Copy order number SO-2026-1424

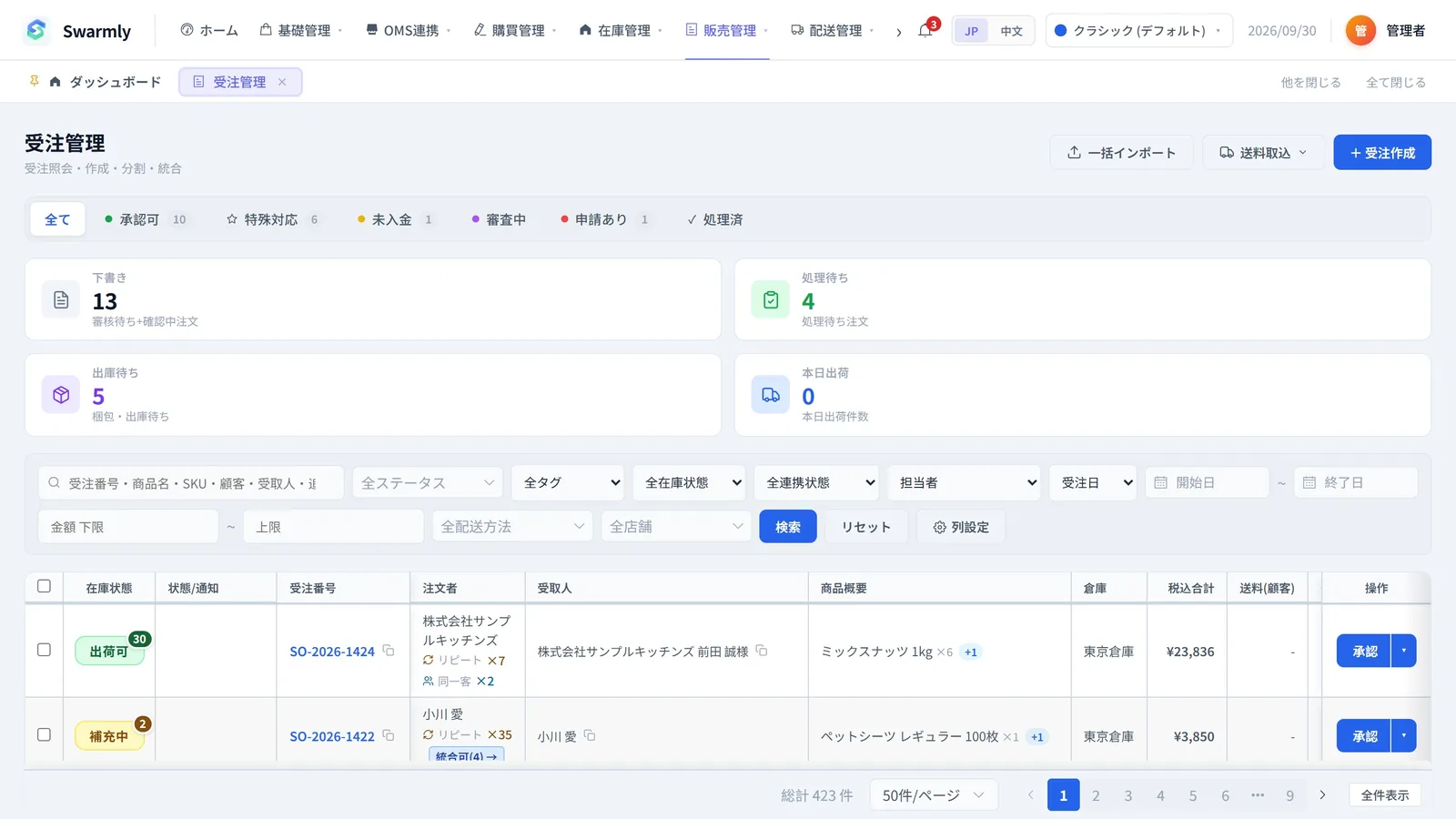[x=389, y=651]
